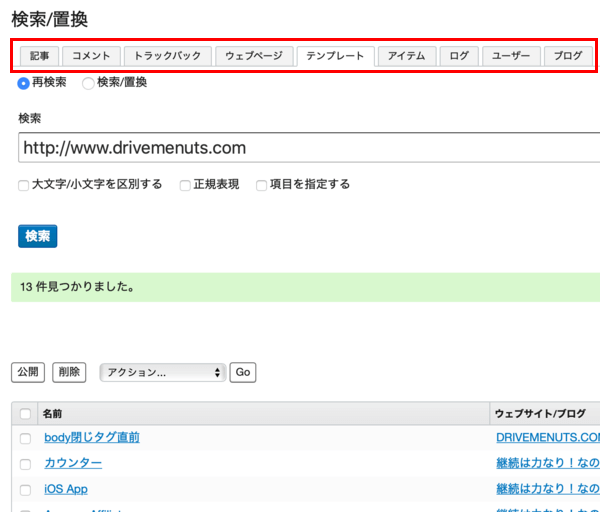
Task: Switch to the アイテム tab
Action: click(x=407, y=56)
